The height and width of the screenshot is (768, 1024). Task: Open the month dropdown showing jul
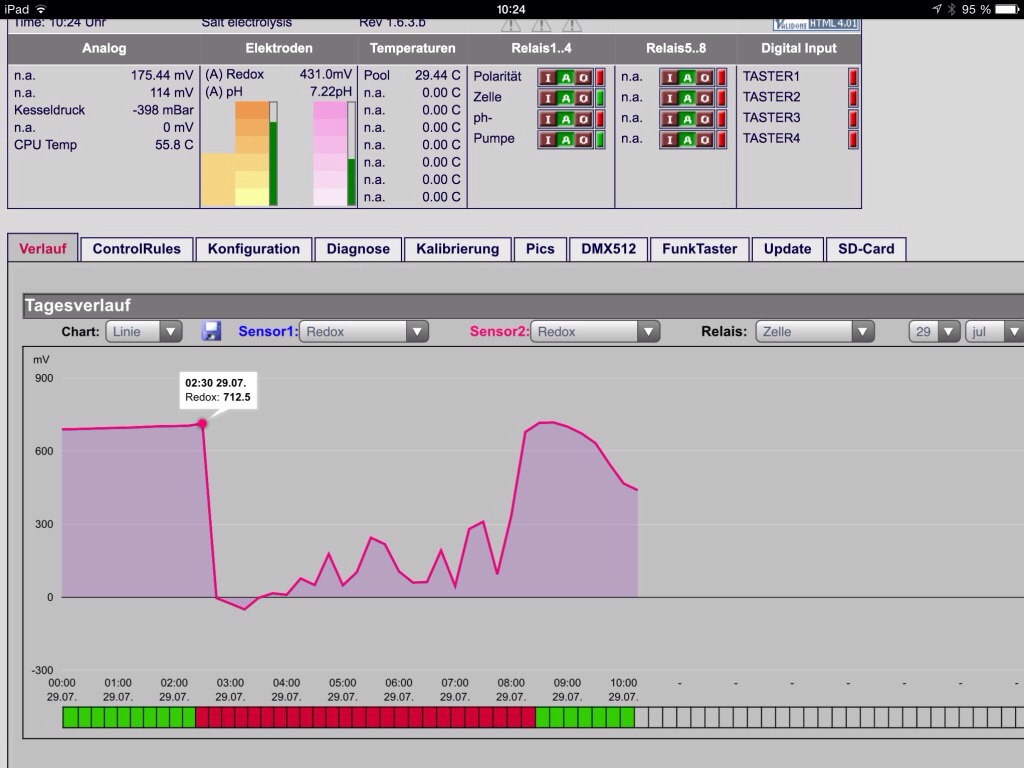click(x=994, y=331)
